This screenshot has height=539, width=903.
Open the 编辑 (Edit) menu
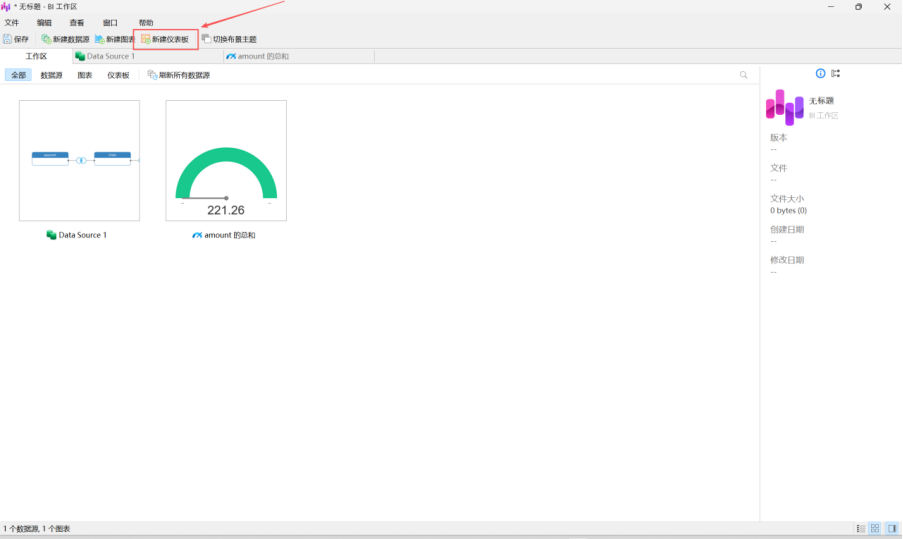coord(45,22)
